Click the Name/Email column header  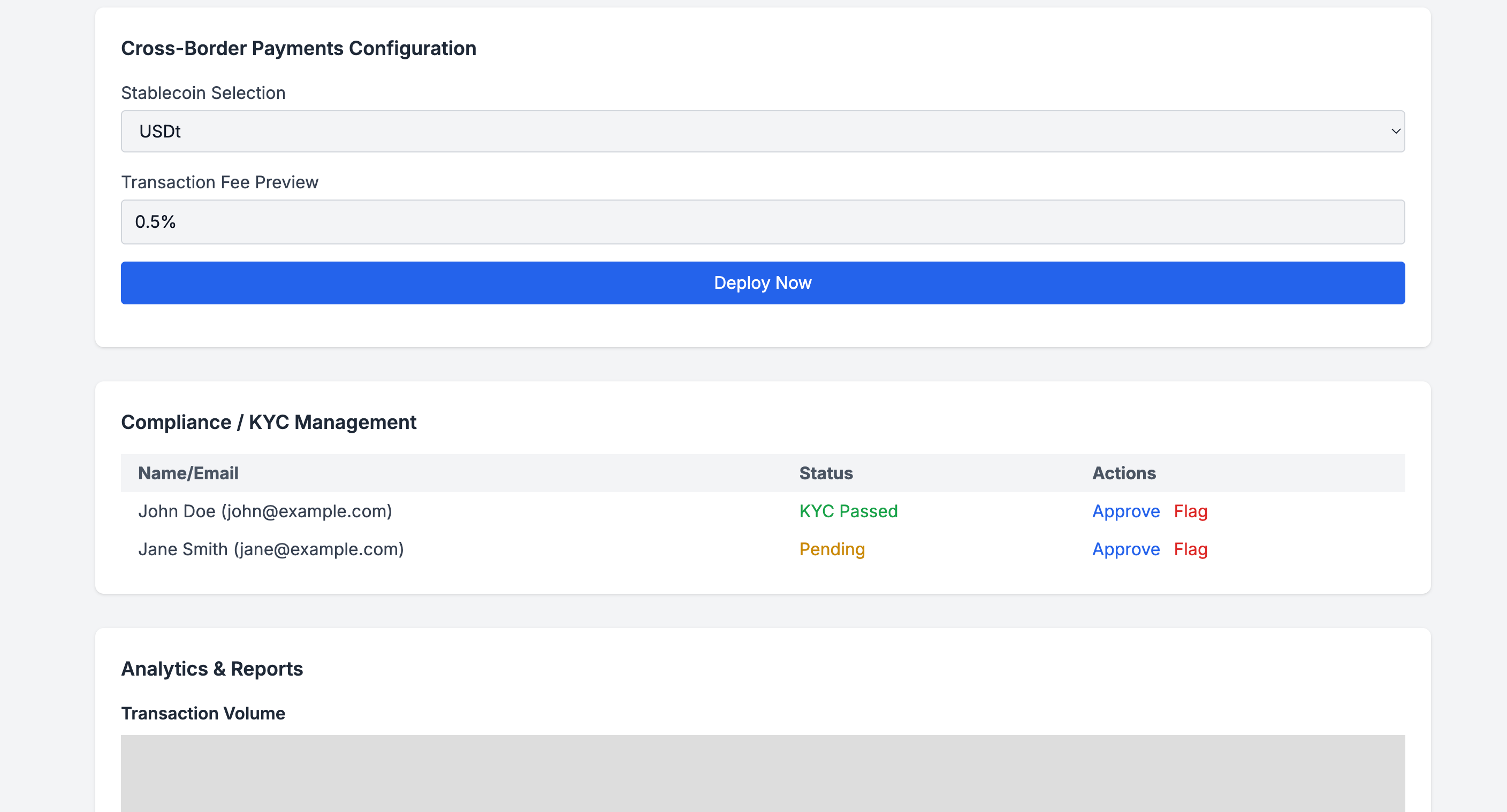(188, 472)
